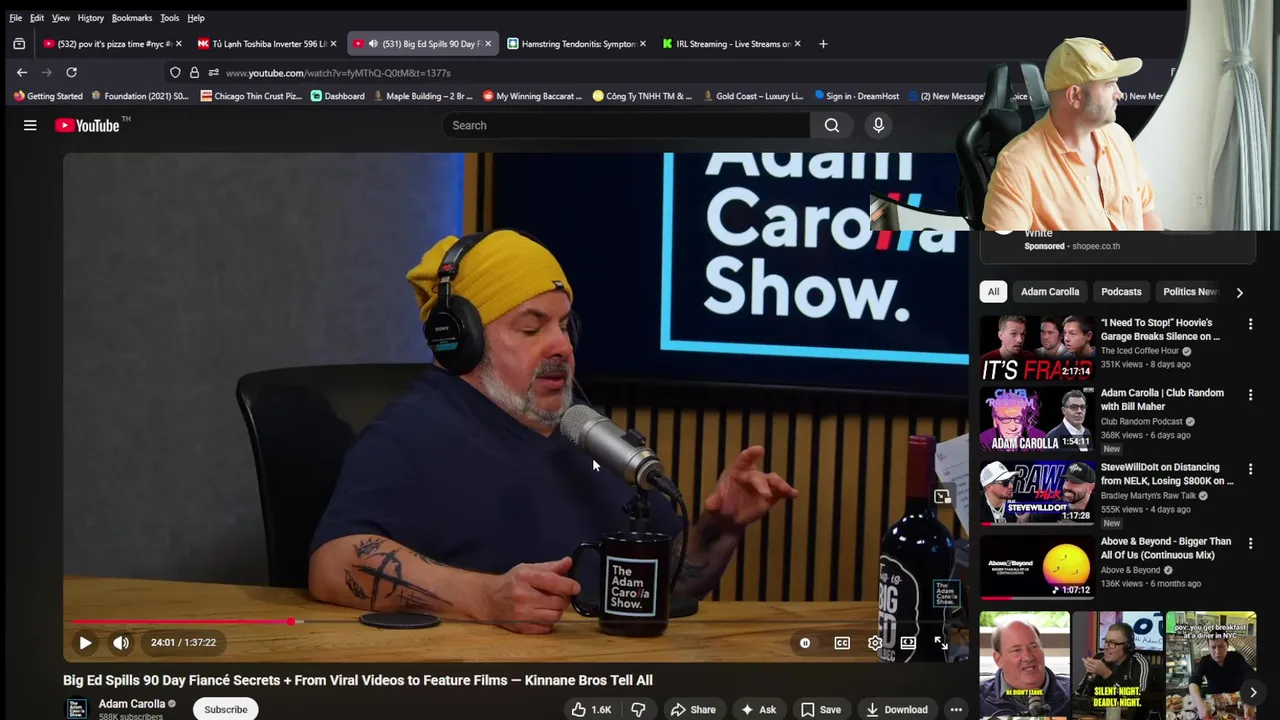The image size is (1280, 720).
Task: Open more actions under the video
Action: (x=956, y=710)
